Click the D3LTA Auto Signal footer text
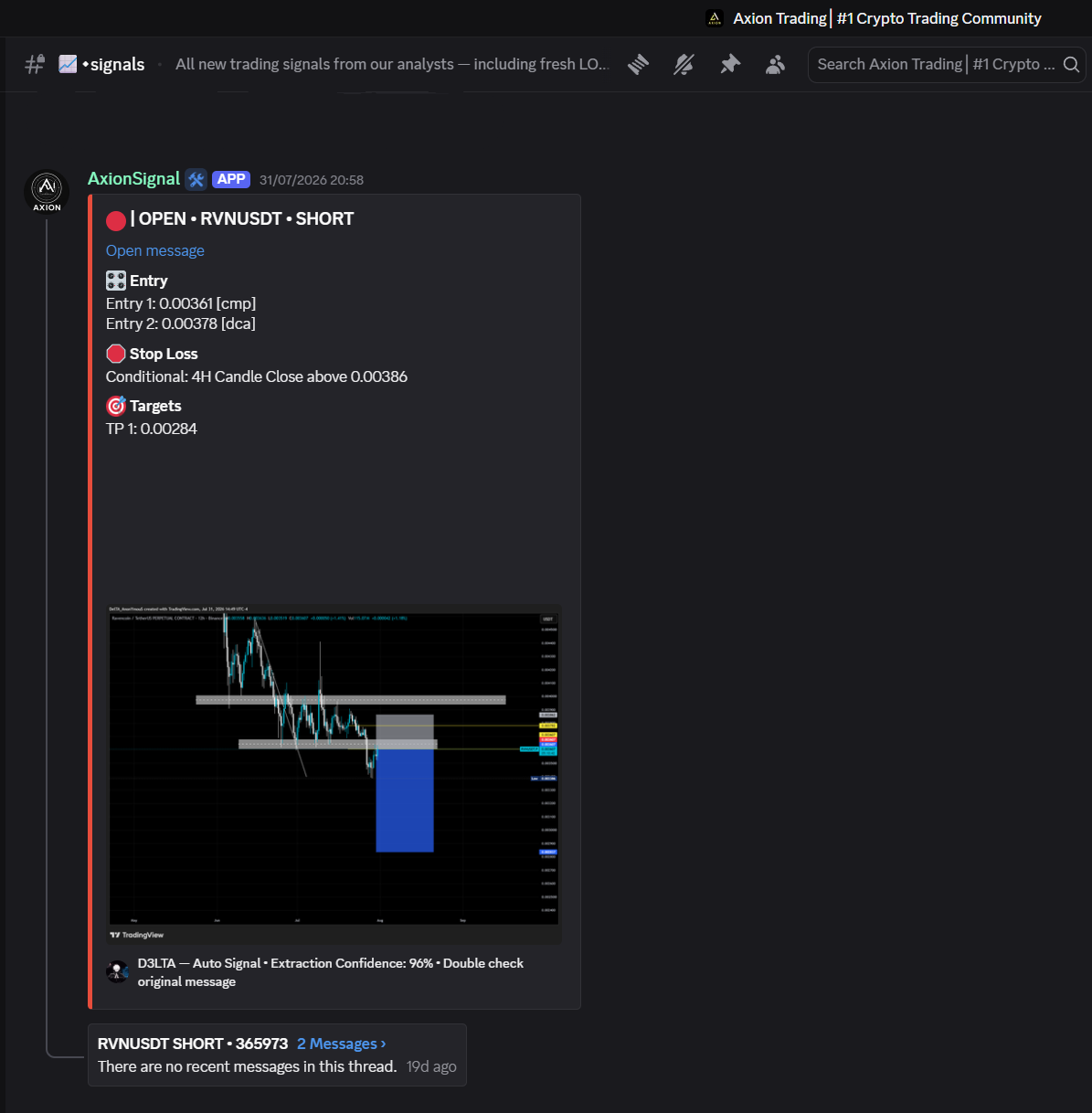This screenshot has height=1113, width=1092. point(331,972)
